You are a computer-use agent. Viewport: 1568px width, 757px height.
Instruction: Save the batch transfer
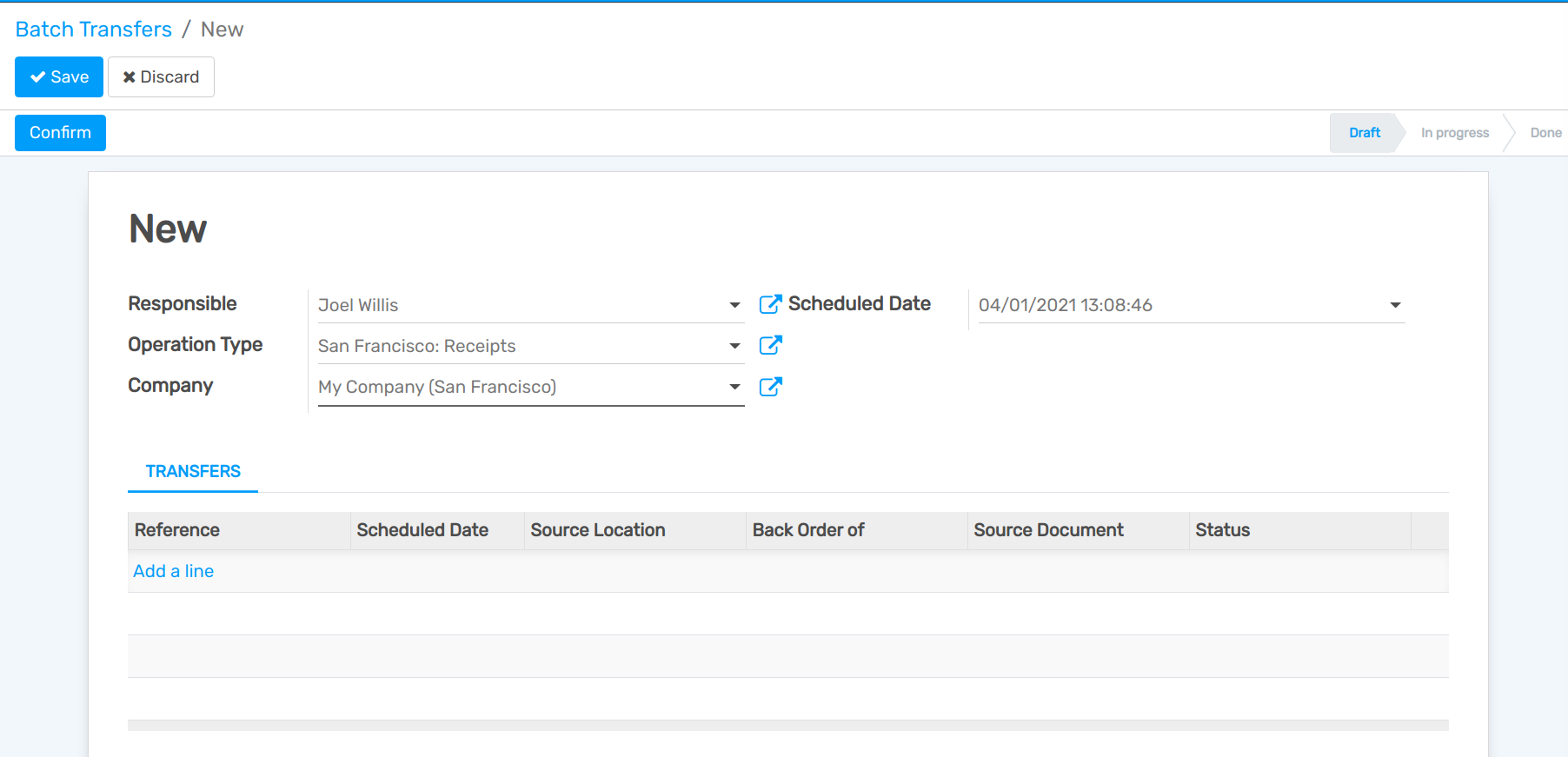click(59, 76)
